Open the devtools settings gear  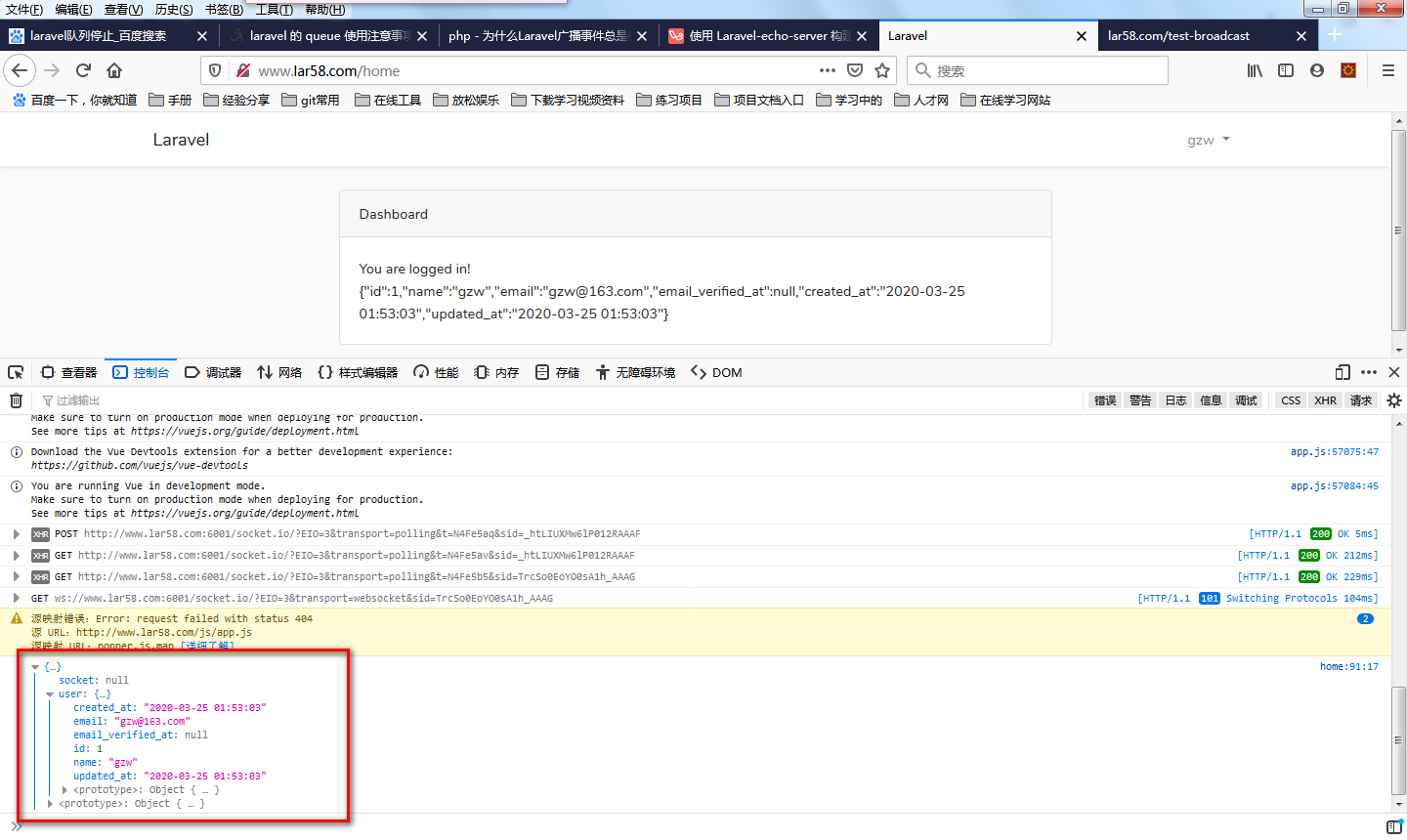click(1393, 399)
